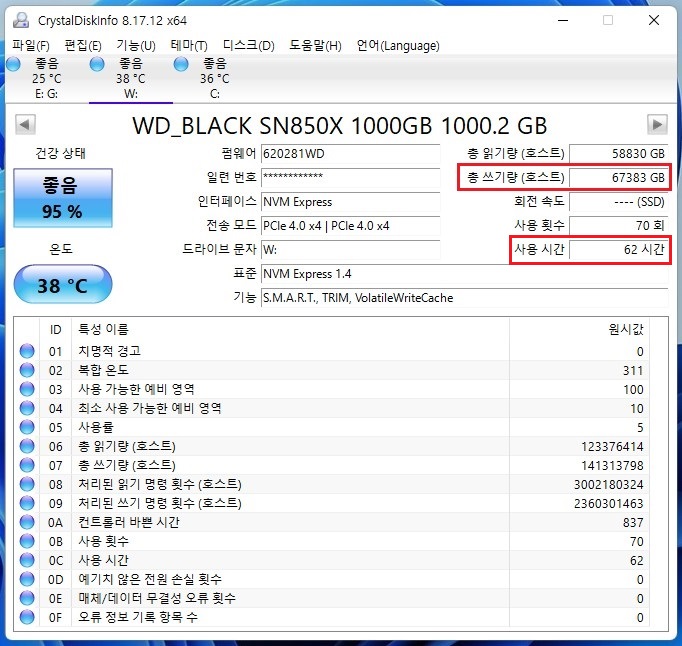
Task: Click the 특성 이름 column header
Action: pos(104,329)
